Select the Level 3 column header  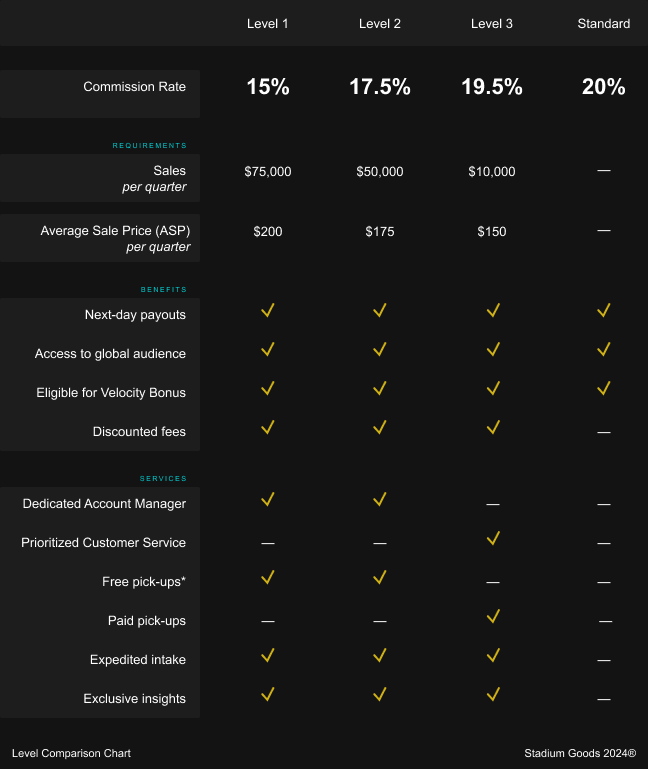pos(492,23)
